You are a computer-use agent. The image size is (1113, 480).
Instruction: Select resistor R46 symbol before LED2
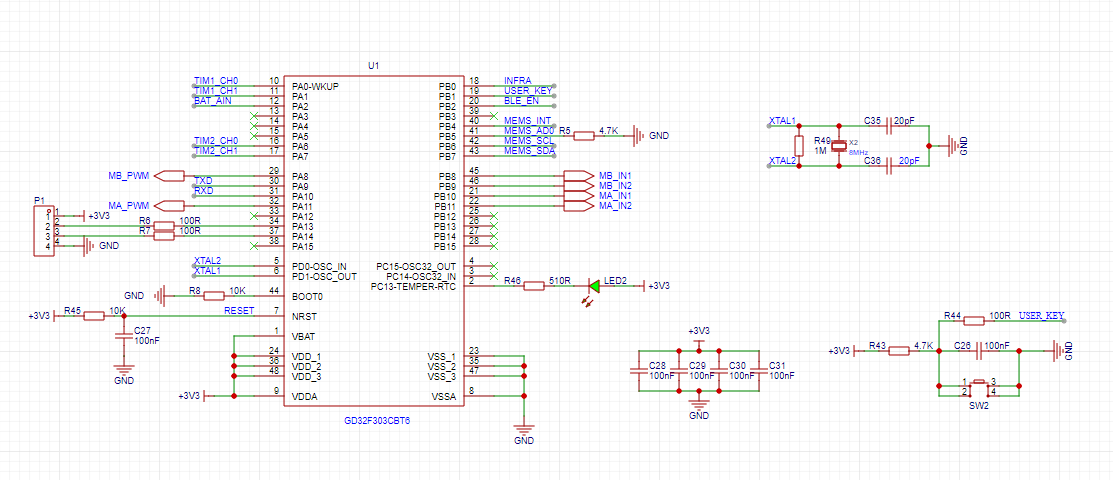(532, 286)
